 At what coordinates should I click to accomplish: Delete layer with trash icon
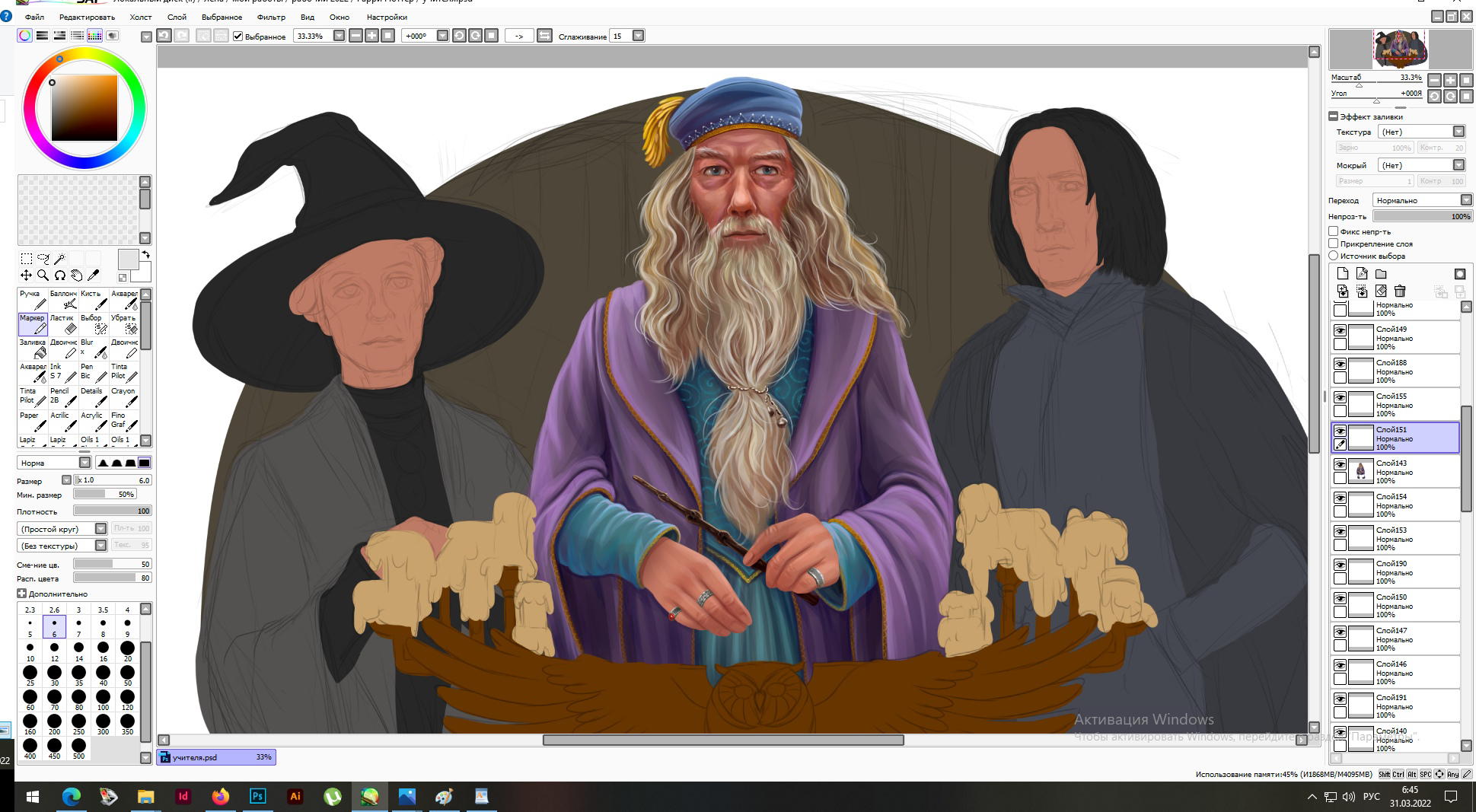point(1400,291)
